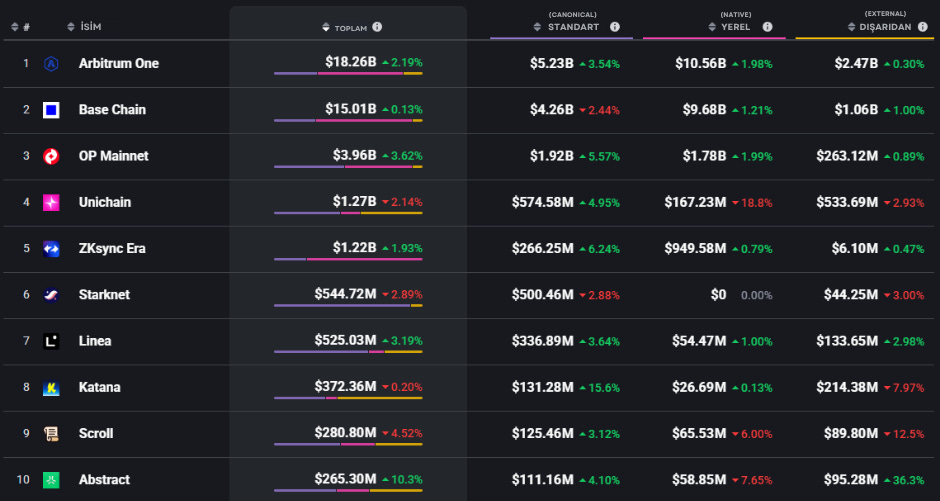Open the info tooltip next to DIŞARIDAN

point(924,27)
